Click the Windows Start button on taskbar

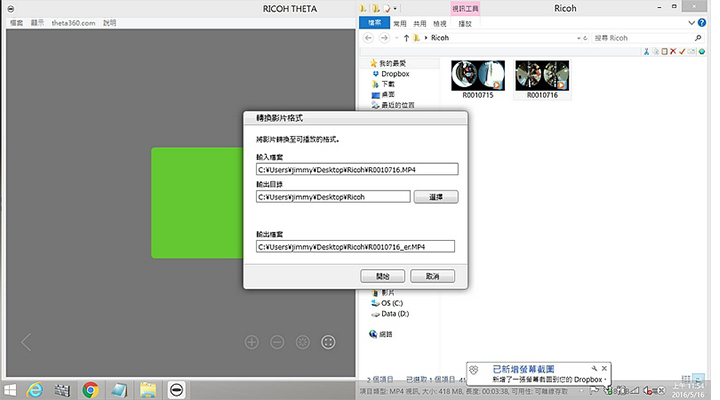10,390
